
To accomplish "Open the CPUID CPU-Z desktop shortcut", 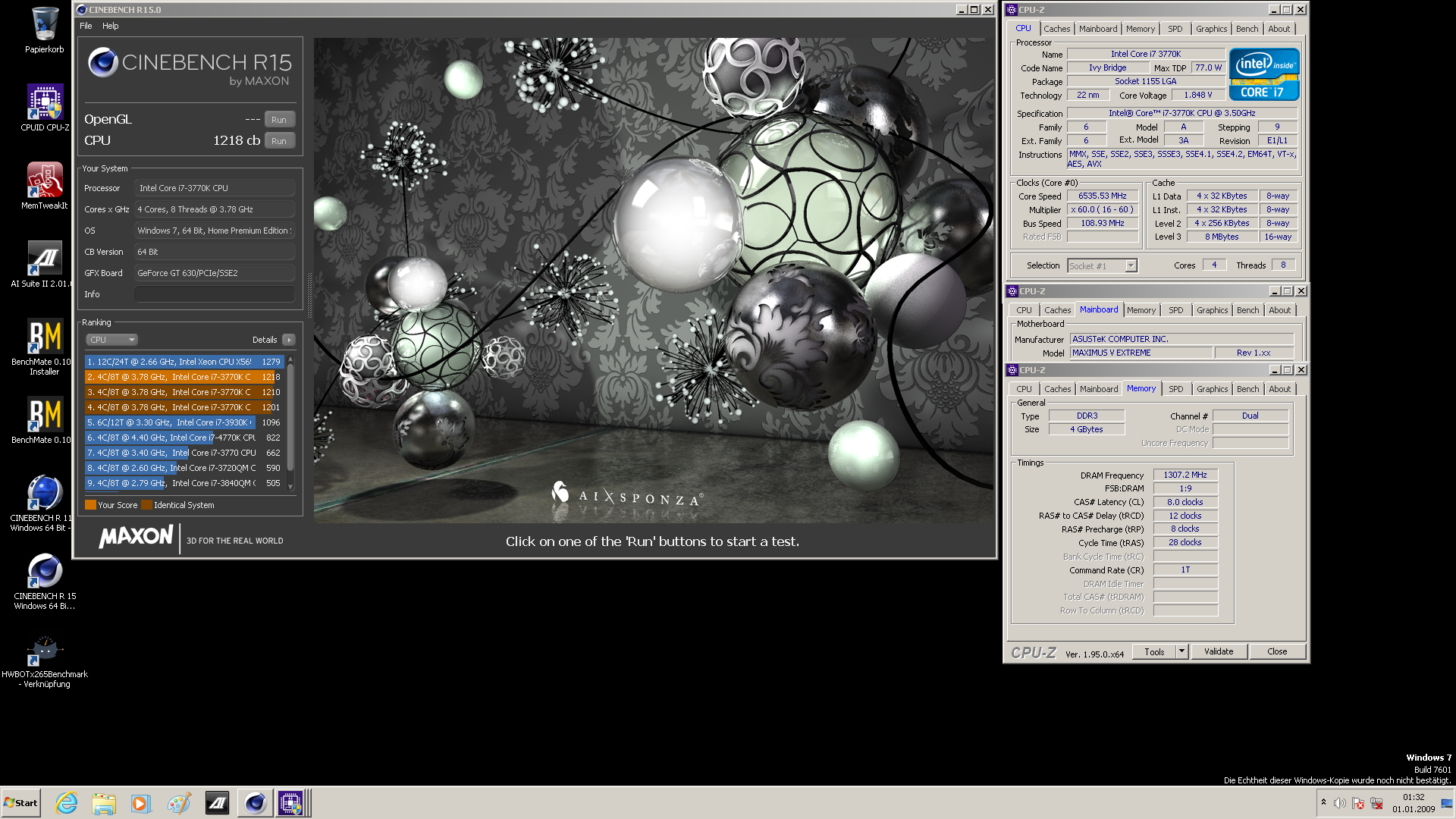I will click(x=44, y=108).
